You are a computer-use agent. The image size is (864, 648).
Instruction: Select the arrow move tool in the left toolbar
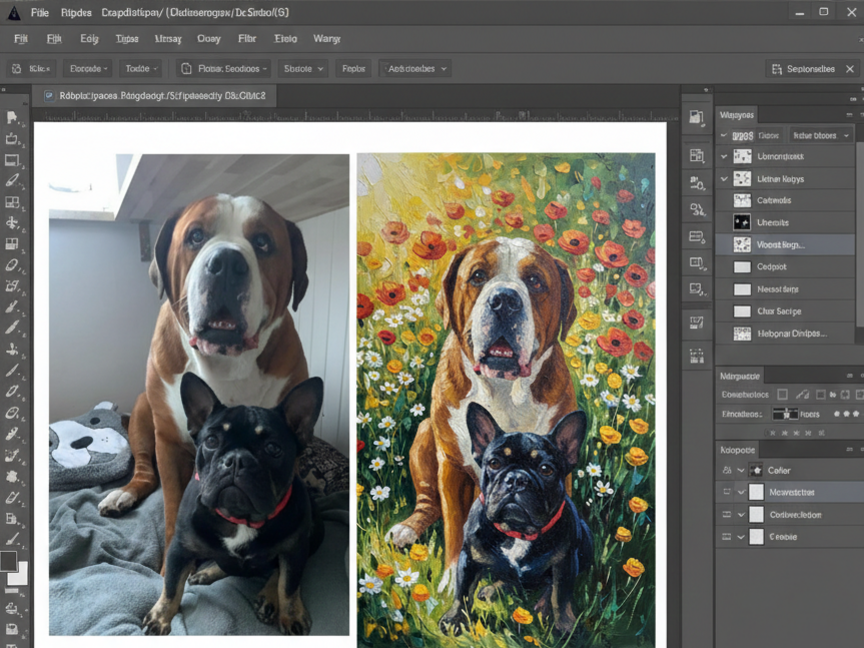pyautogui.click(x=12, y=117)
